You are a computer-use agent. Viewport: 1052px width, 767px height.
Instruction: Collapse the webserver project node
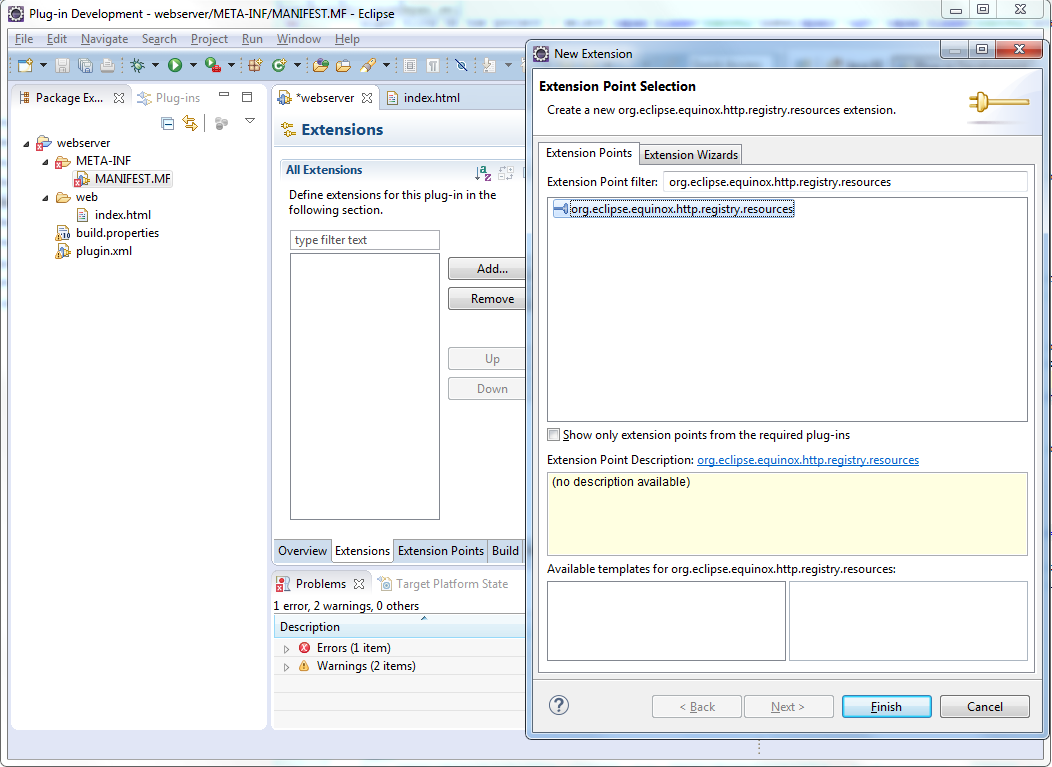coord(26,144)
